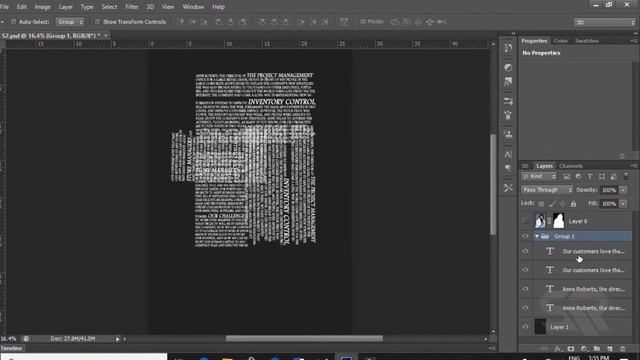Switch to the Color tab
The width and height of the screenshot is (640, 360).
coord(560,41)
